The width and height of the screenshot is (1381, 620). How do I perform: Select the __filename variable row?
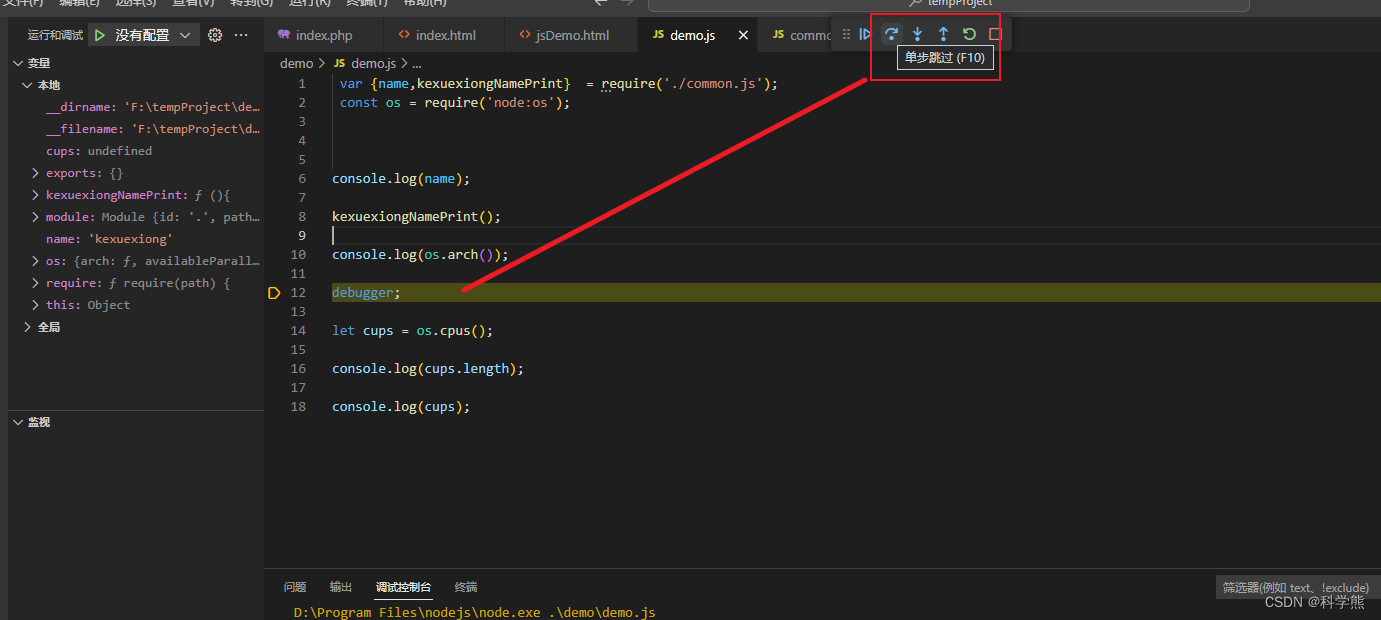tap(136, 129)
